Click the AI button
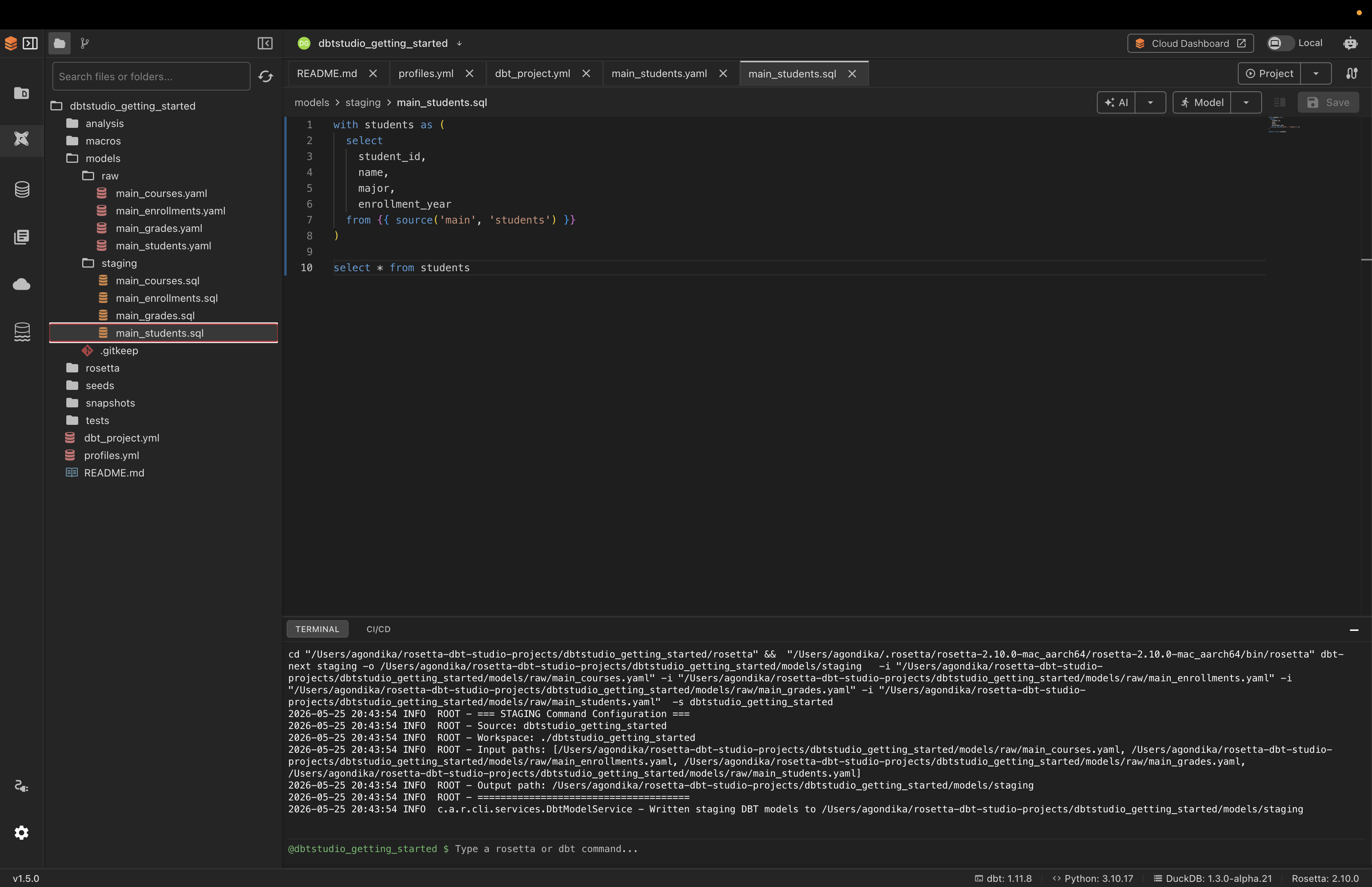Screen dimensions: 1372x887 point(1116,102)
